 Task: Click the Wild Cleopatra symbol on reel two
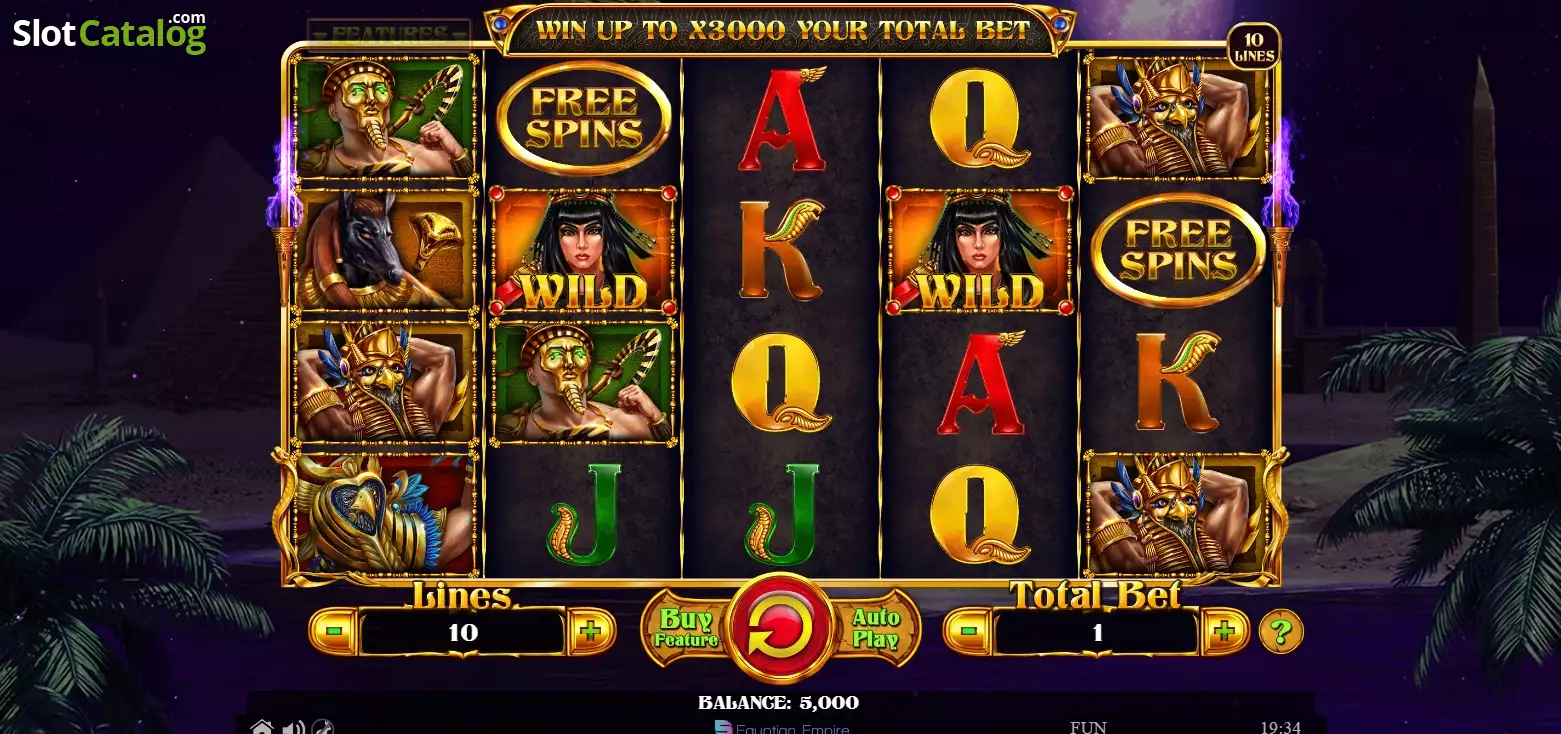tap(583, 251)
